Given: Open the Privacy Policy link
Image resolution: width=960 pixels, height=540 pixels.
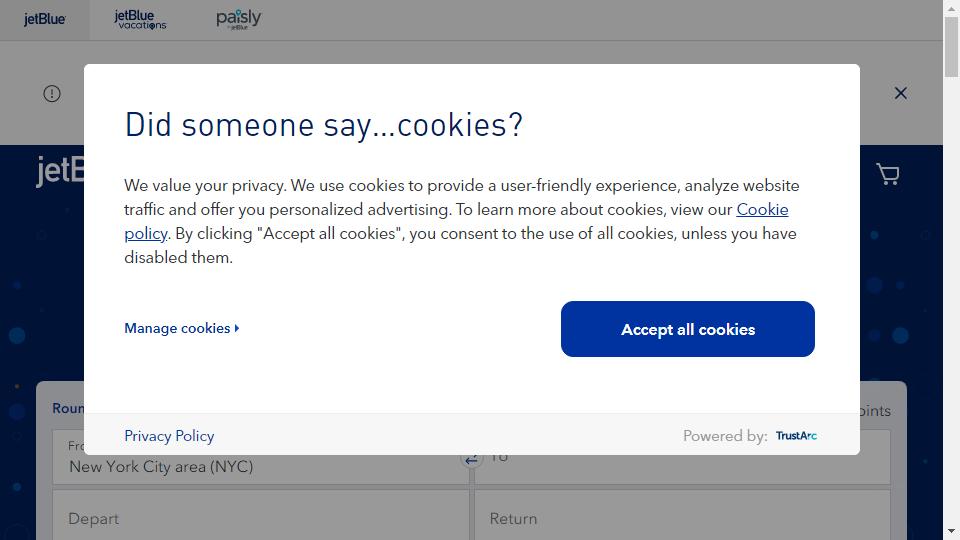Looking at the screenshot, I should pos(169,436).
